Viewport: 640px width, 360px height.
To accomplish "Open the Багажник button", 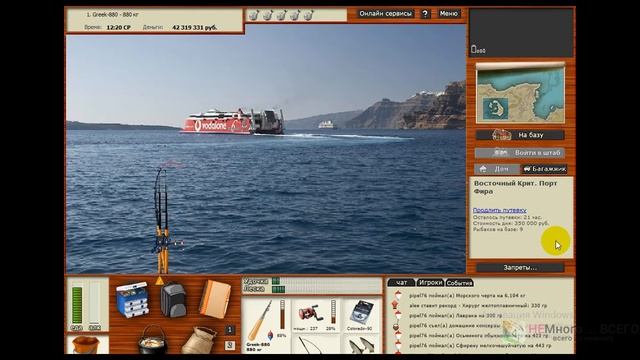I will [544, 169].
